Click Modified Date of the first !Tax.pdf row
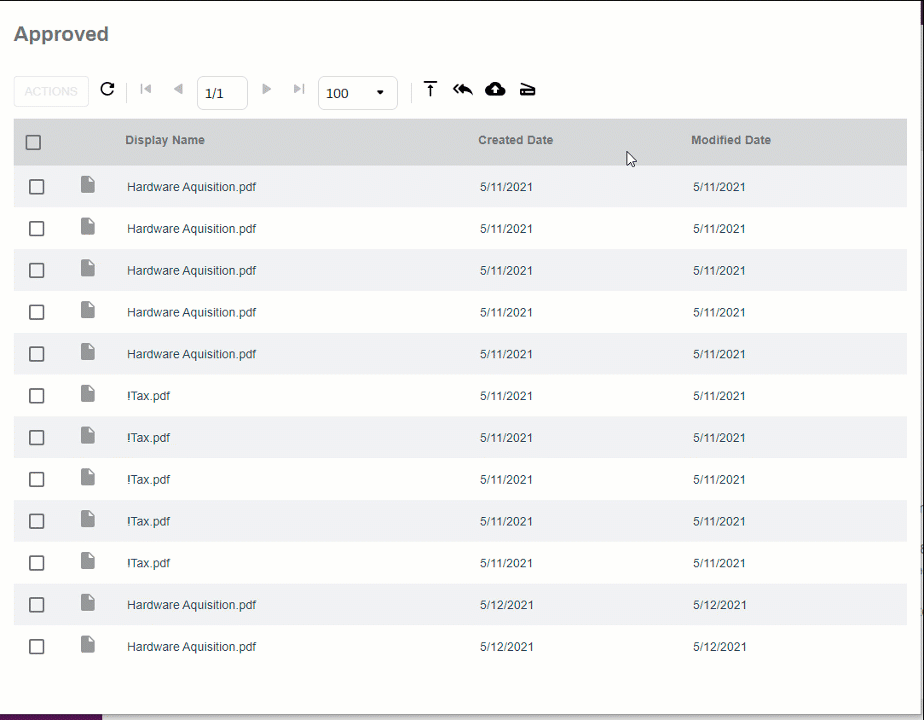The width and height of the screenshot is (924, 720). [x=719, y=396]
